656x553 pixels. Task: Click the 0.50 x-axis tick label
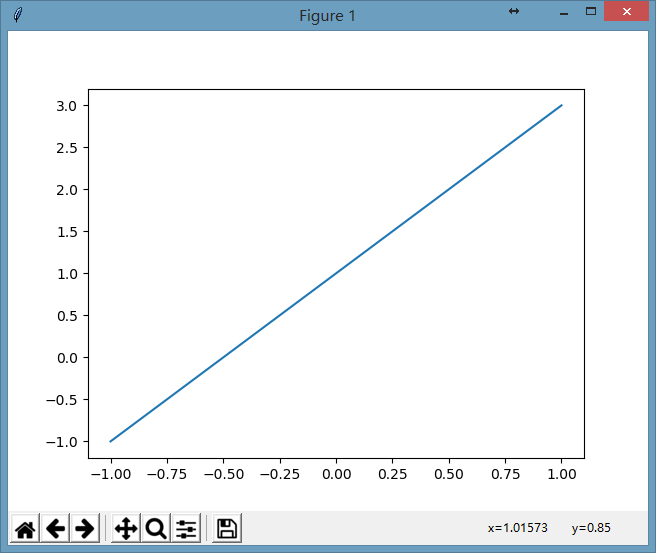449,474
